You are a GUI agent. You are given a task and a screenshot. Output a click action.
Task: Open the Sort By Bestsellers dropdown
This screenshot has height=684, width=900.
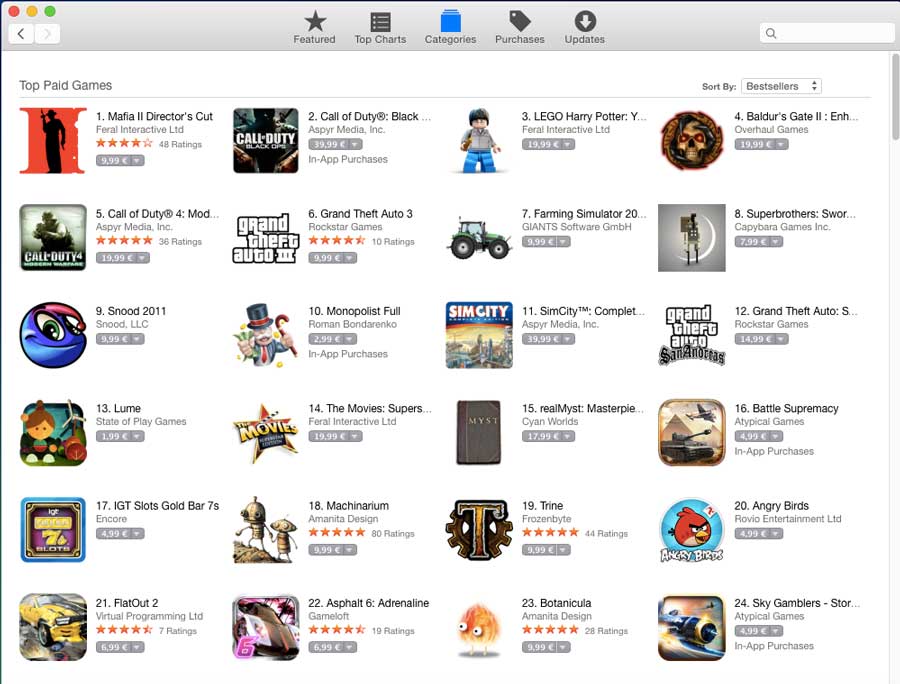click(x=781, y=86)
